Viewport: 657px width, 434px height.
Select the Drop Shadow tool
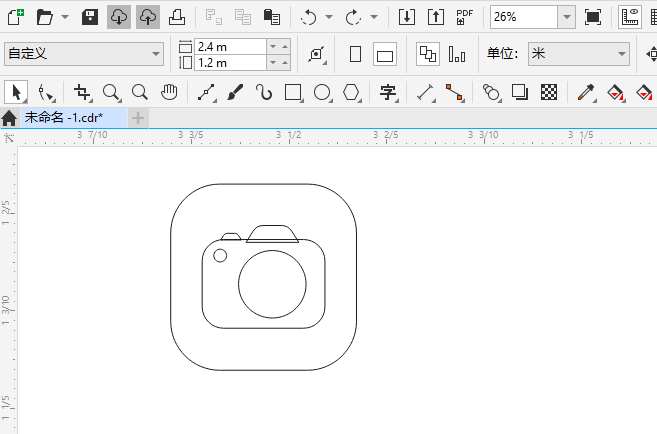coord(520,92)
